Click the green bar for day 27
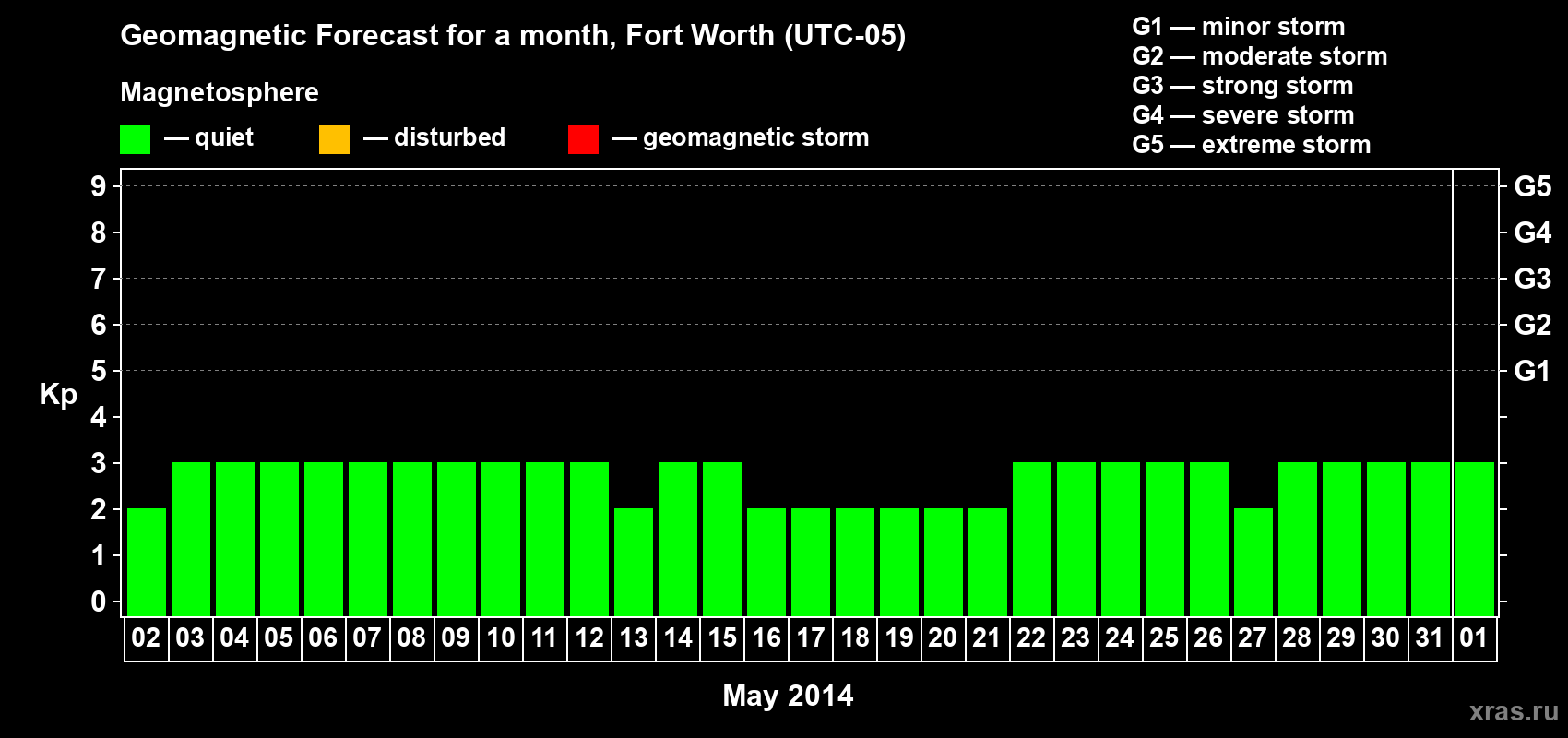Viewport: 1568px width, 738px height. (1253, 562)
